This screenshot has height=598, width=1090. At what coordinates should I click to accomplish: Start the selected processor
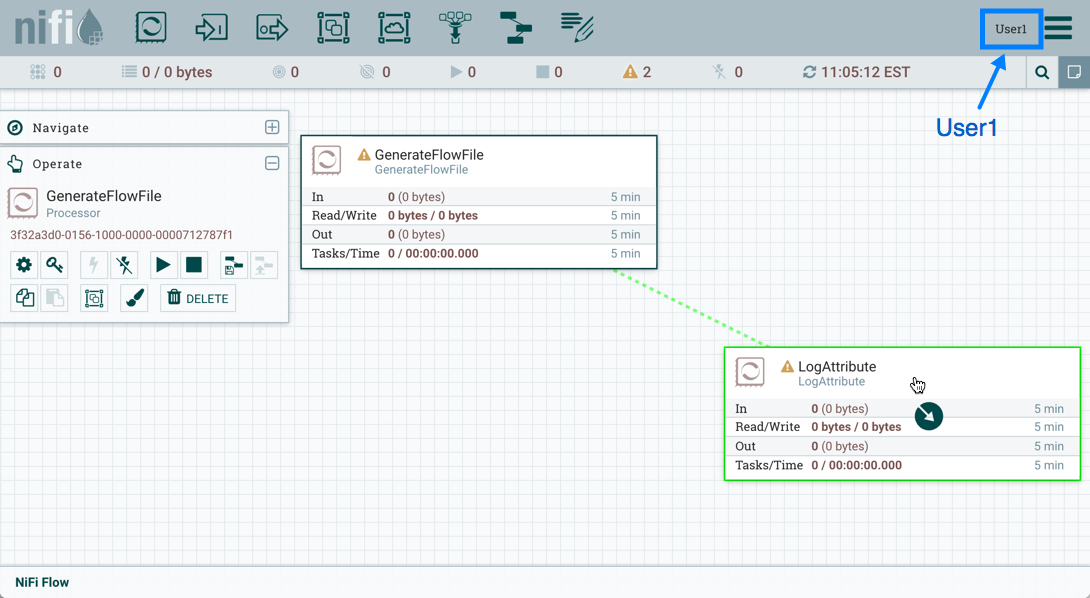(163, 265)
